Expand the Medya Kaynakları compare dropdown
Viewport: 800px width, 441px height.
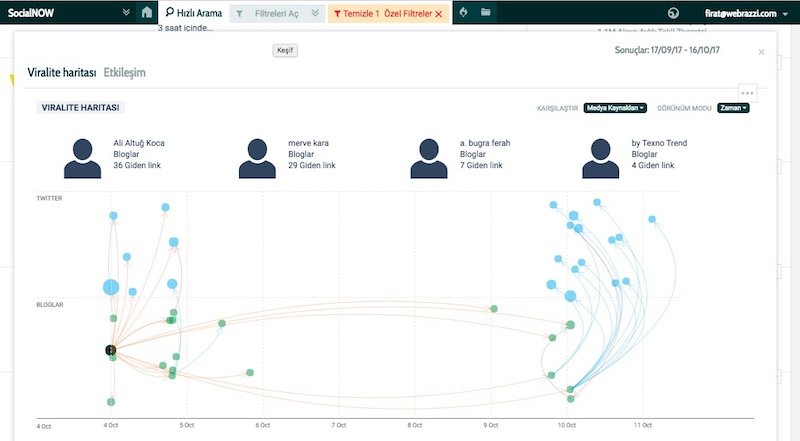point(615,108)
